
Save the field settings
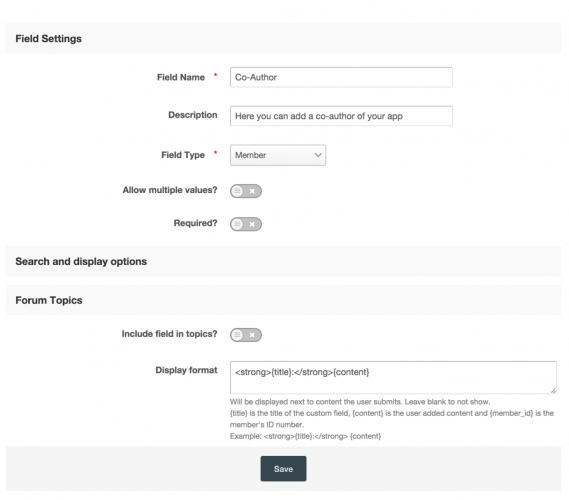(283, 469)
